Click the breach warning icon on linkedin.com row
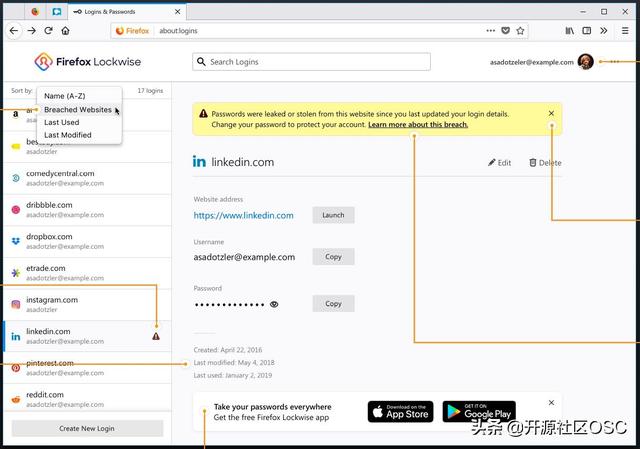This screenshot has width=640, height=449. tap(156, 336)
